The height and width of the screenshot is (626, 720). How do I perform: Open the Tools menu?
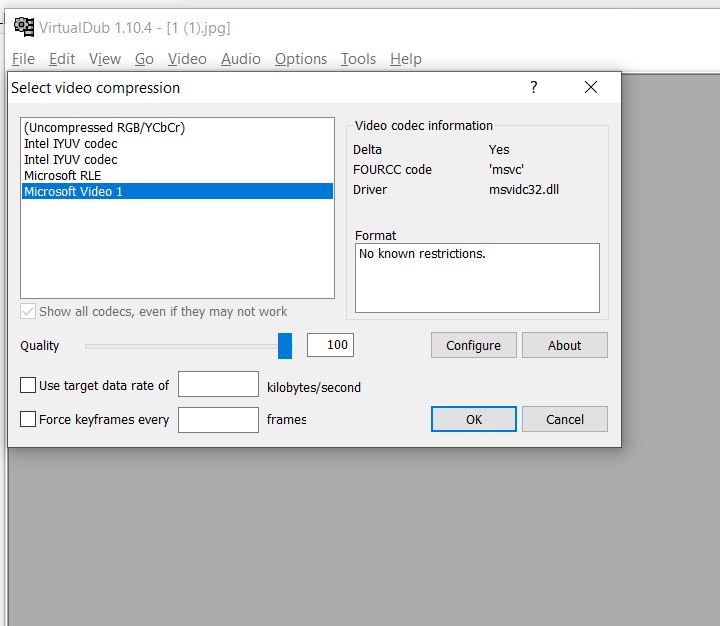(x=358, y=59)
